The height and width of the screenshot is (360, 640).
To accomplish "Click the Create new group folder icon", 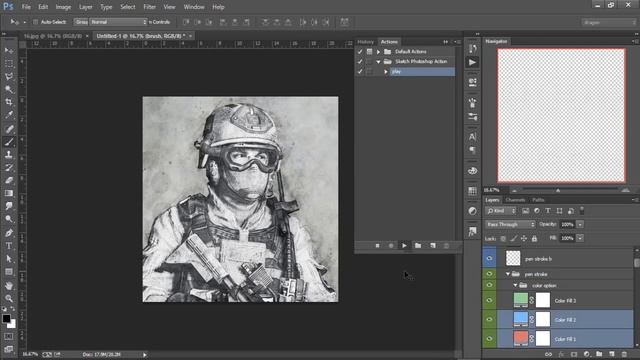I will 599,354.
